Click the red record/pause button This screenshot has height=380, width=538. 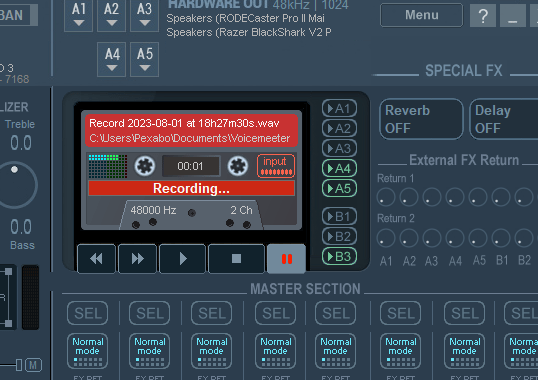(286, 259)
